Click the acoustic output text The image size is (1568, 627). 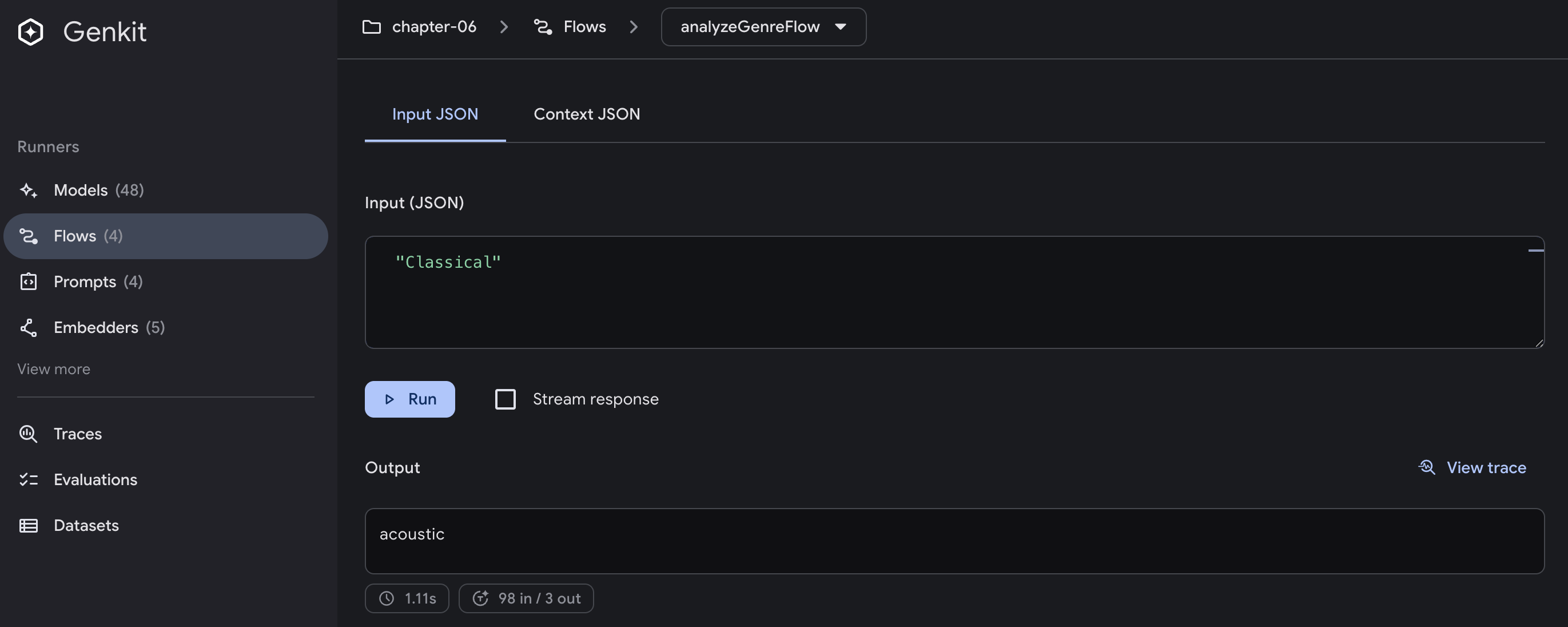(x=412, y=534)
